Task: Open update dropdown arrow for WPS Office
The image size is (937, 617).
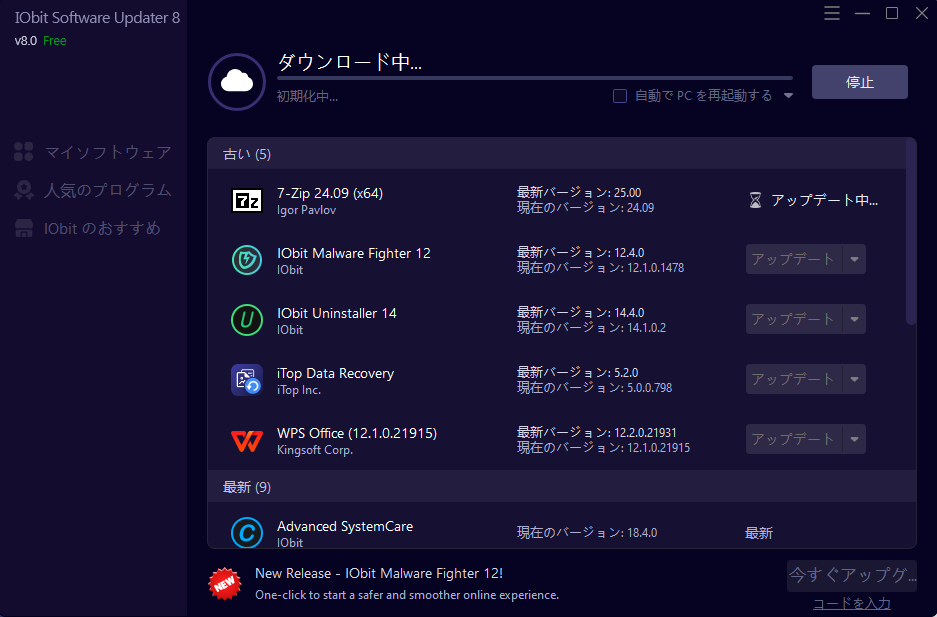Action: [855, 439]
